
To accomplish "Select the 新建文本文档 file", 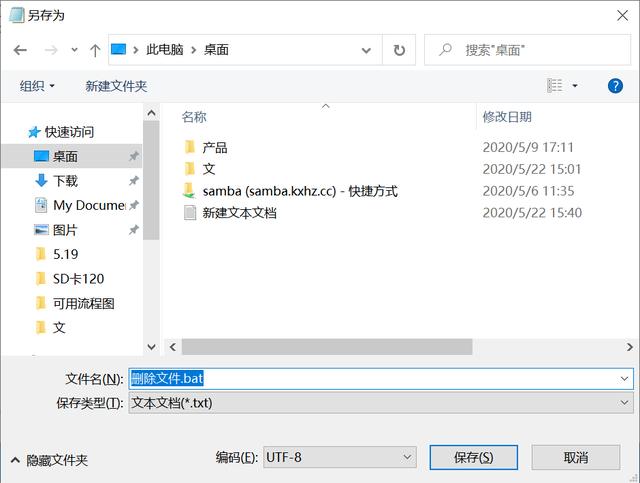I will tap(239, 213).
